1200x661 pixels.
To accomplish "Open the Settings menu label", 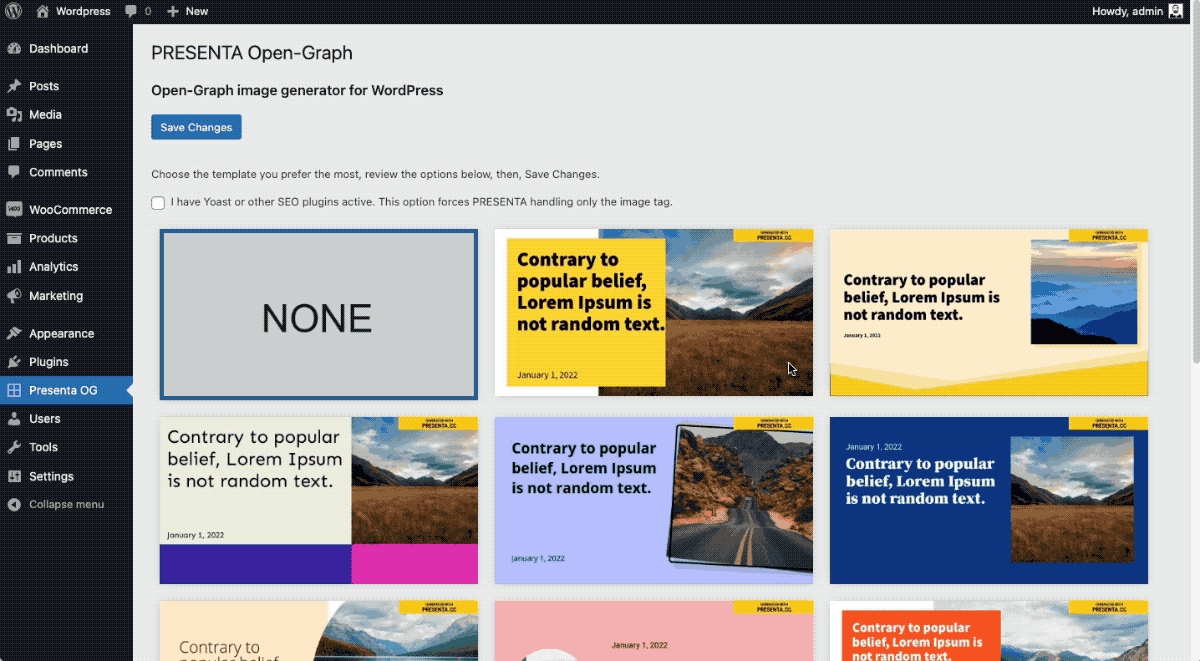I will click(51, 476).
